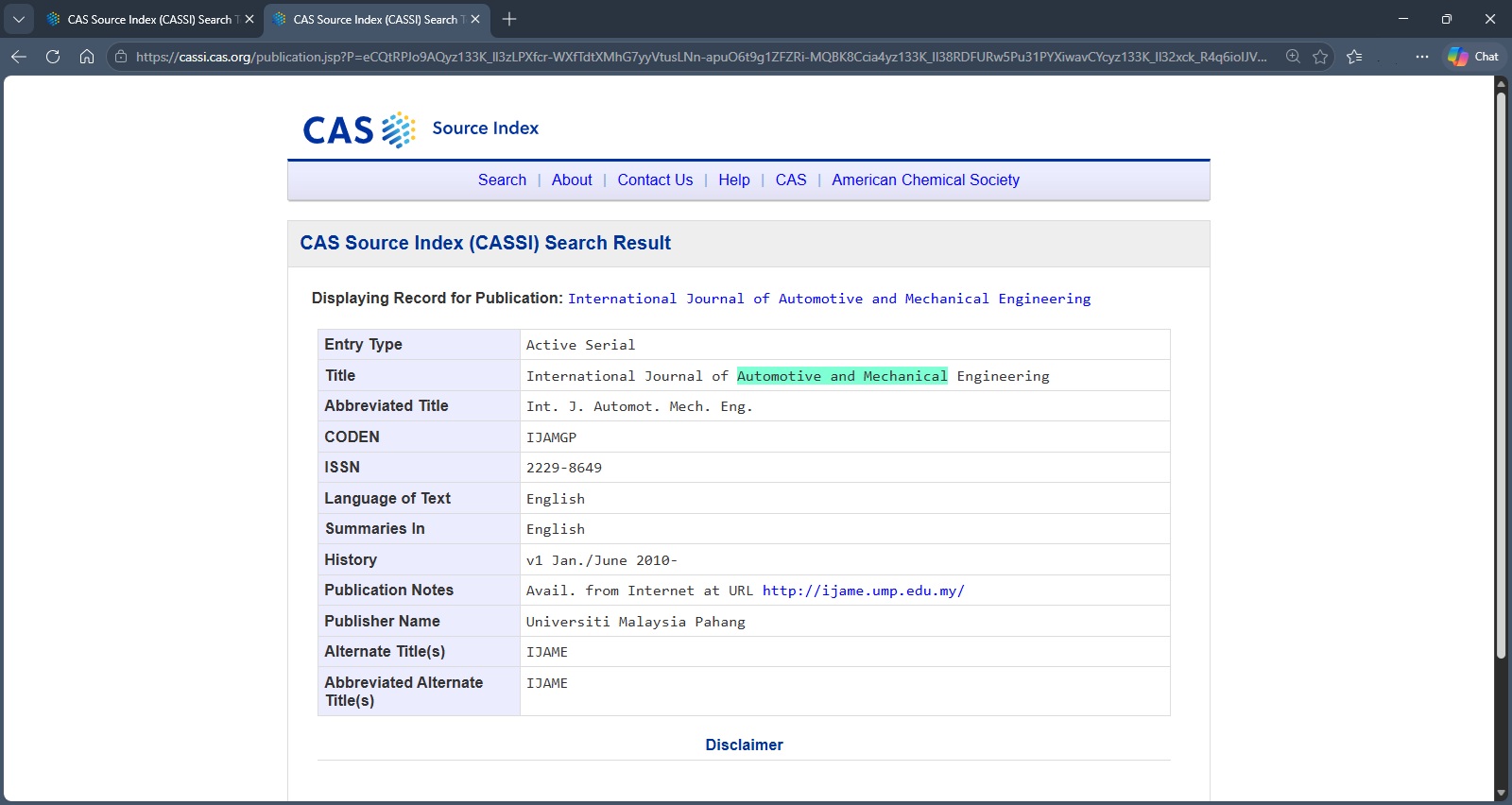Select the ISSN value 2229-8649

click(564, 468)
